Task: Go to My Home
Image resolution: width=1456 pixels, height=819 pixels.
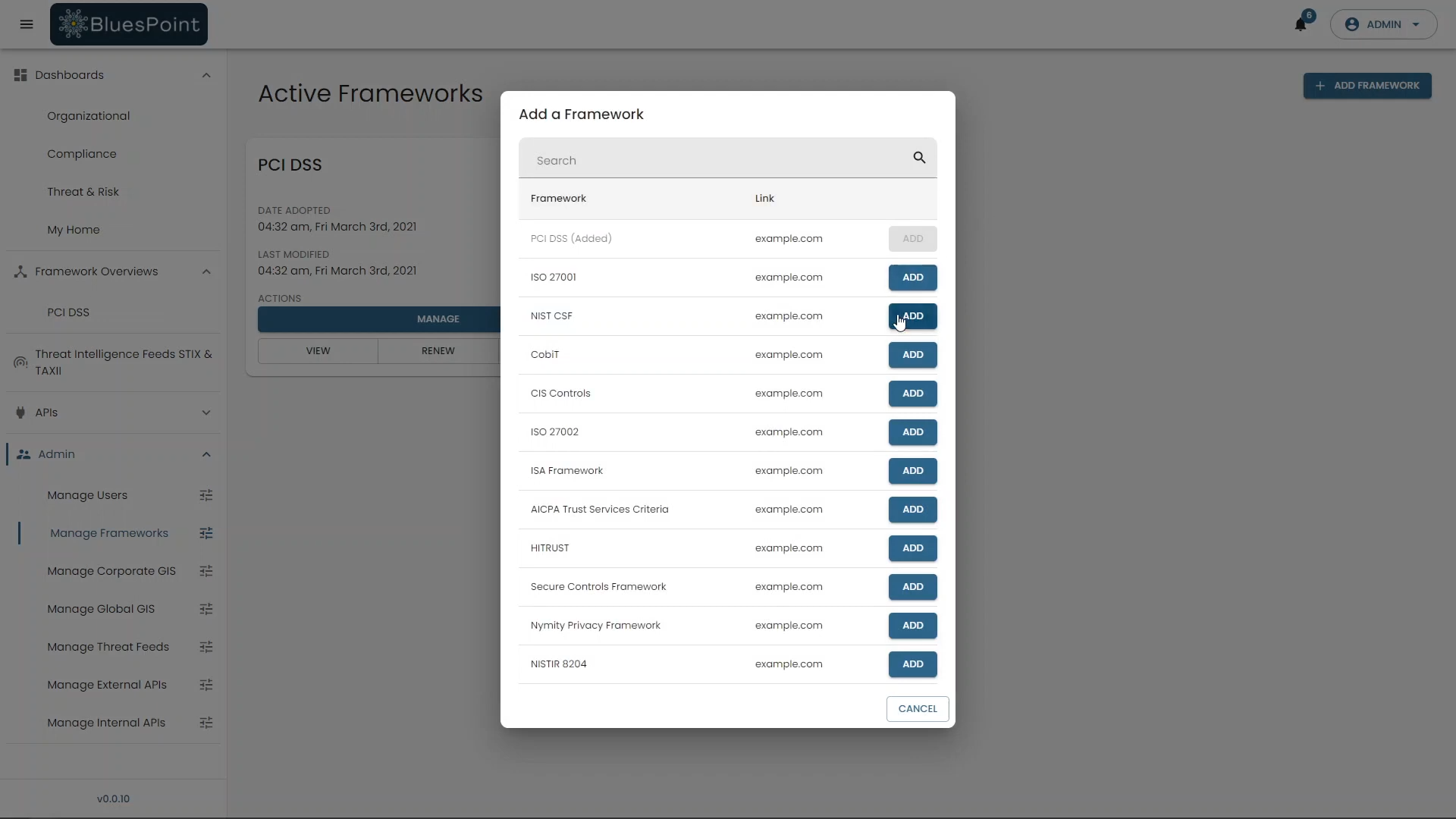Action: pos(73,230)
